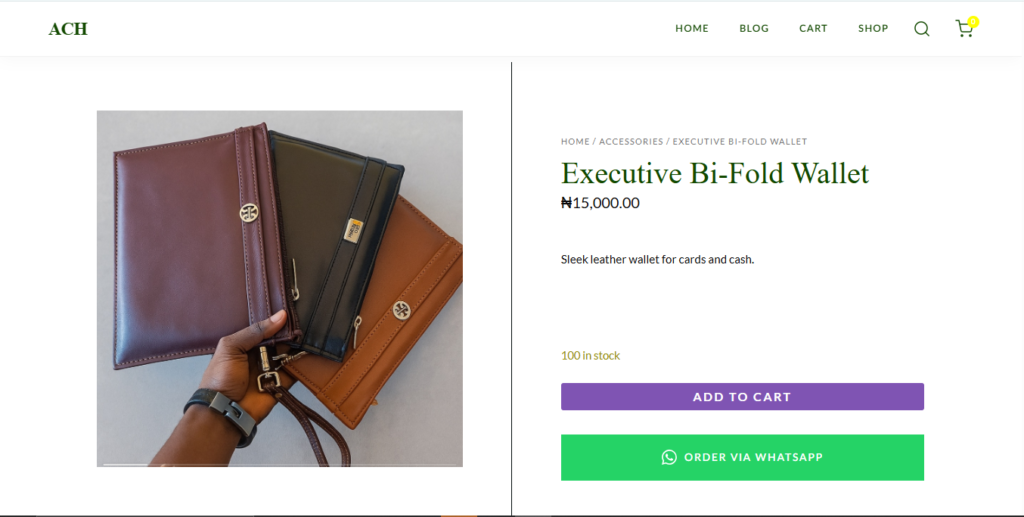
Task: Go to HOME in the top navigation
Action: click(x=691, y=28)
